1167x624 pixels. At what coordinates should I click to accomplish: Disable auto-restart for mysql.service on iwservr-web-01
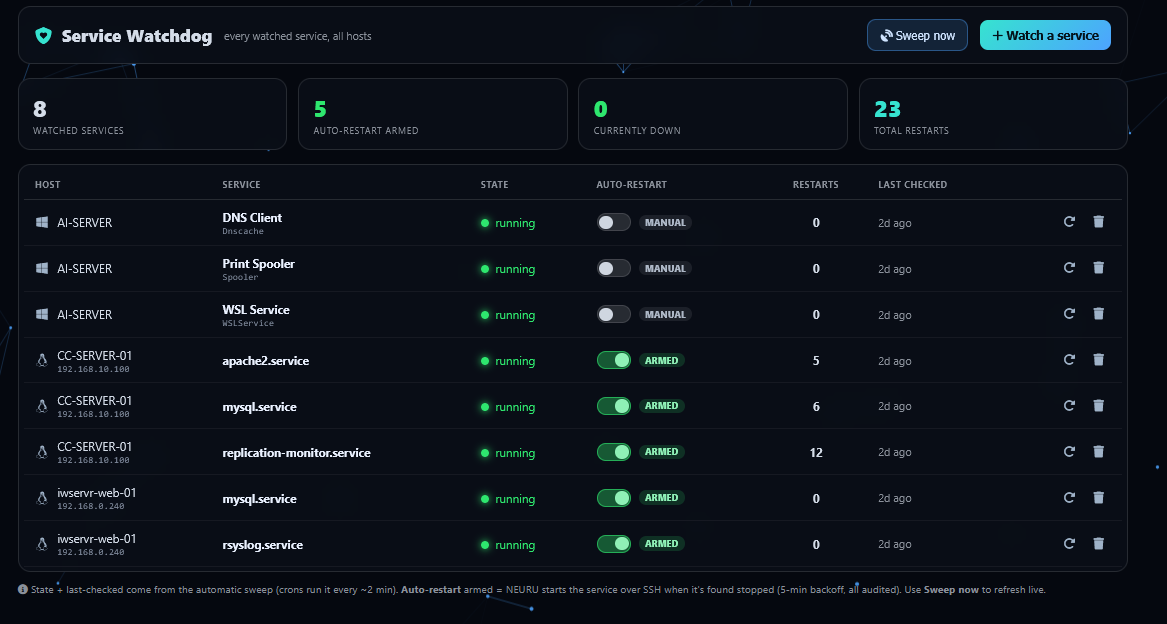(x=613, y=498)
